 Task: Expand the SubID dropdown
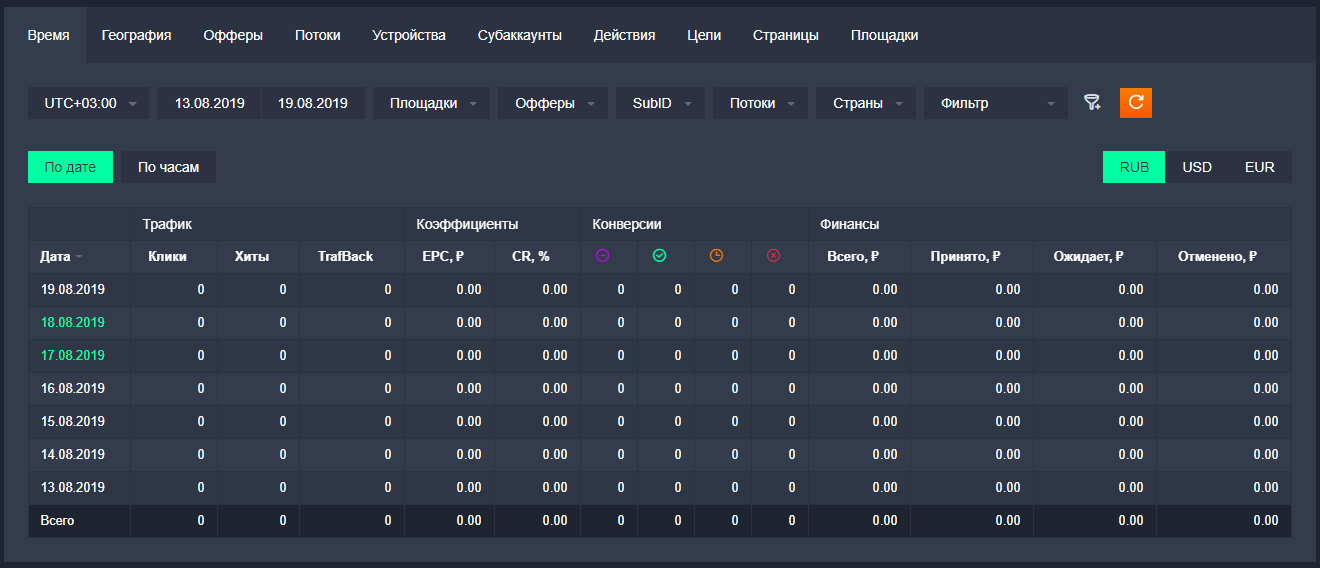pos(659,103)
